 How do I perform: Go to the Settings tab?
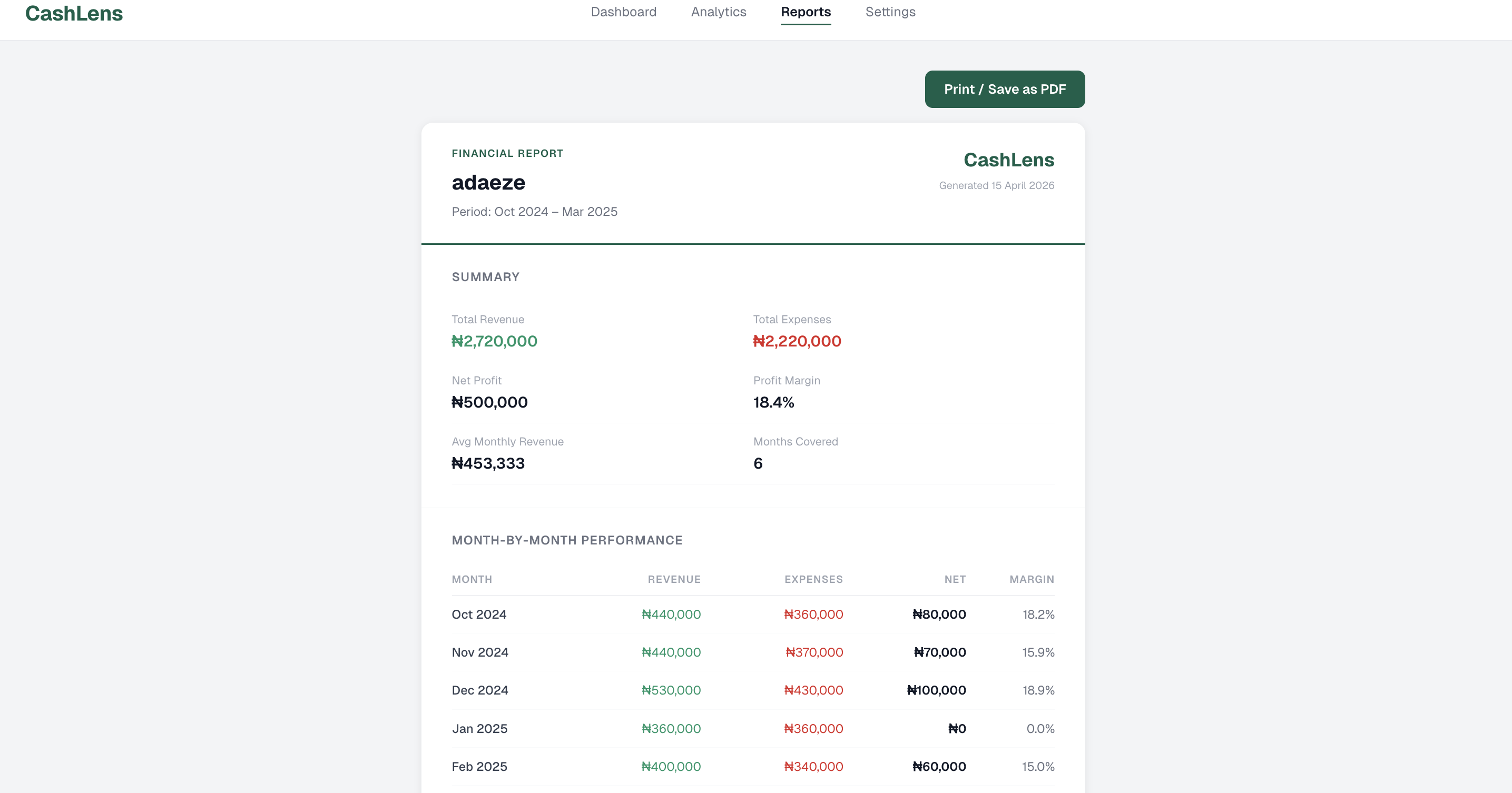(x=890, y=12)
